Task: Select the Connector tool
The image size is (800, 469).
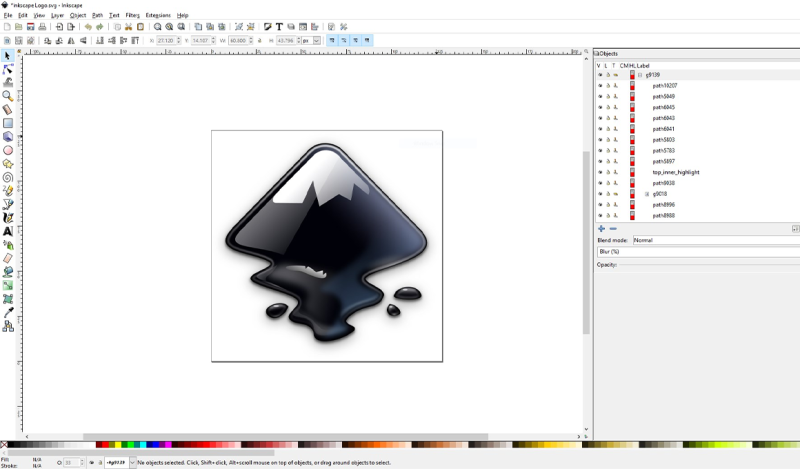Action: point(8,326)
